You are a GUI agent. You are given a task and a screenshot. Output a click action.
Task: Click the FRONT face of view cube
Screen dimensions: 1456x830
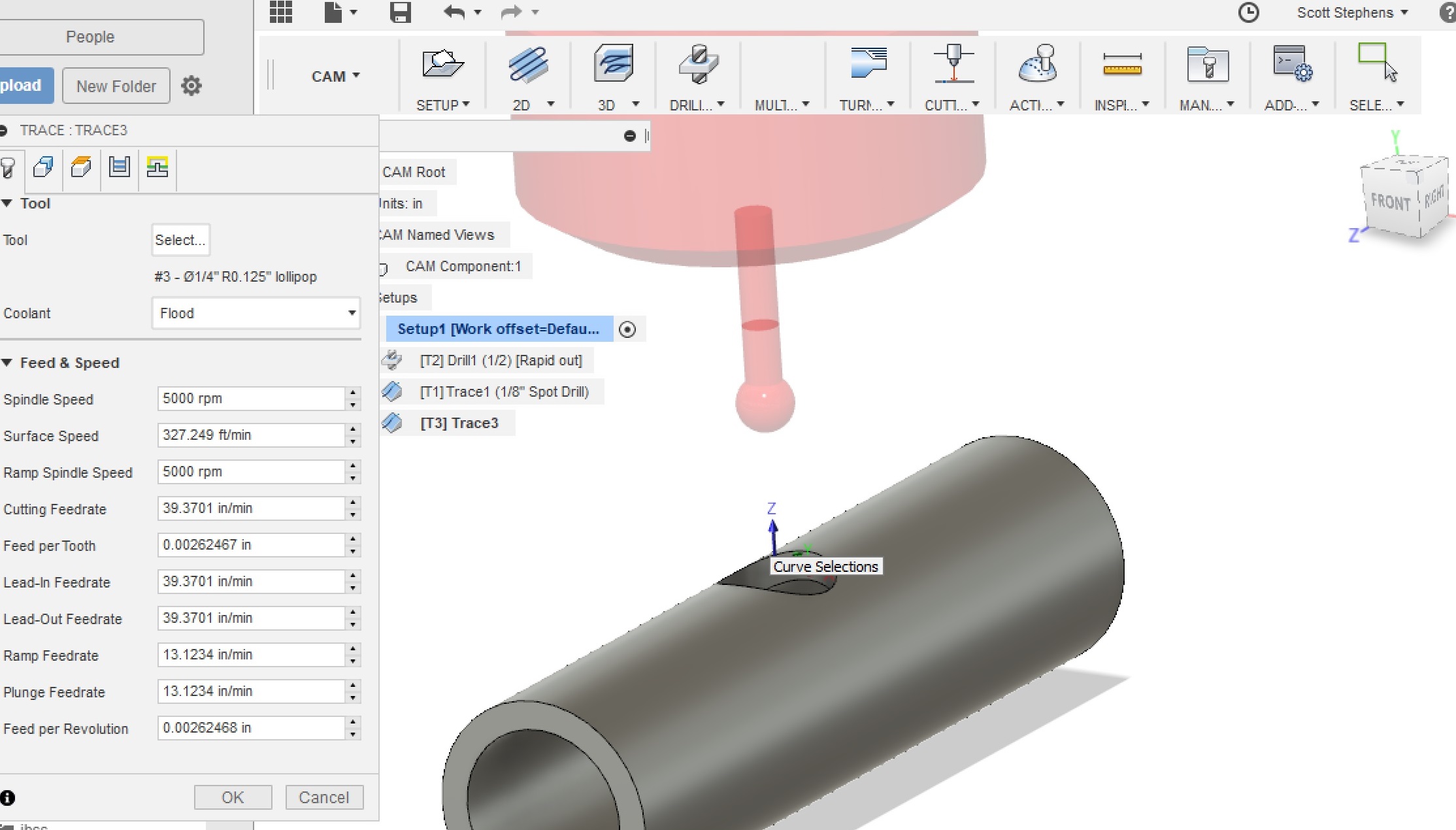point(1389,203)
